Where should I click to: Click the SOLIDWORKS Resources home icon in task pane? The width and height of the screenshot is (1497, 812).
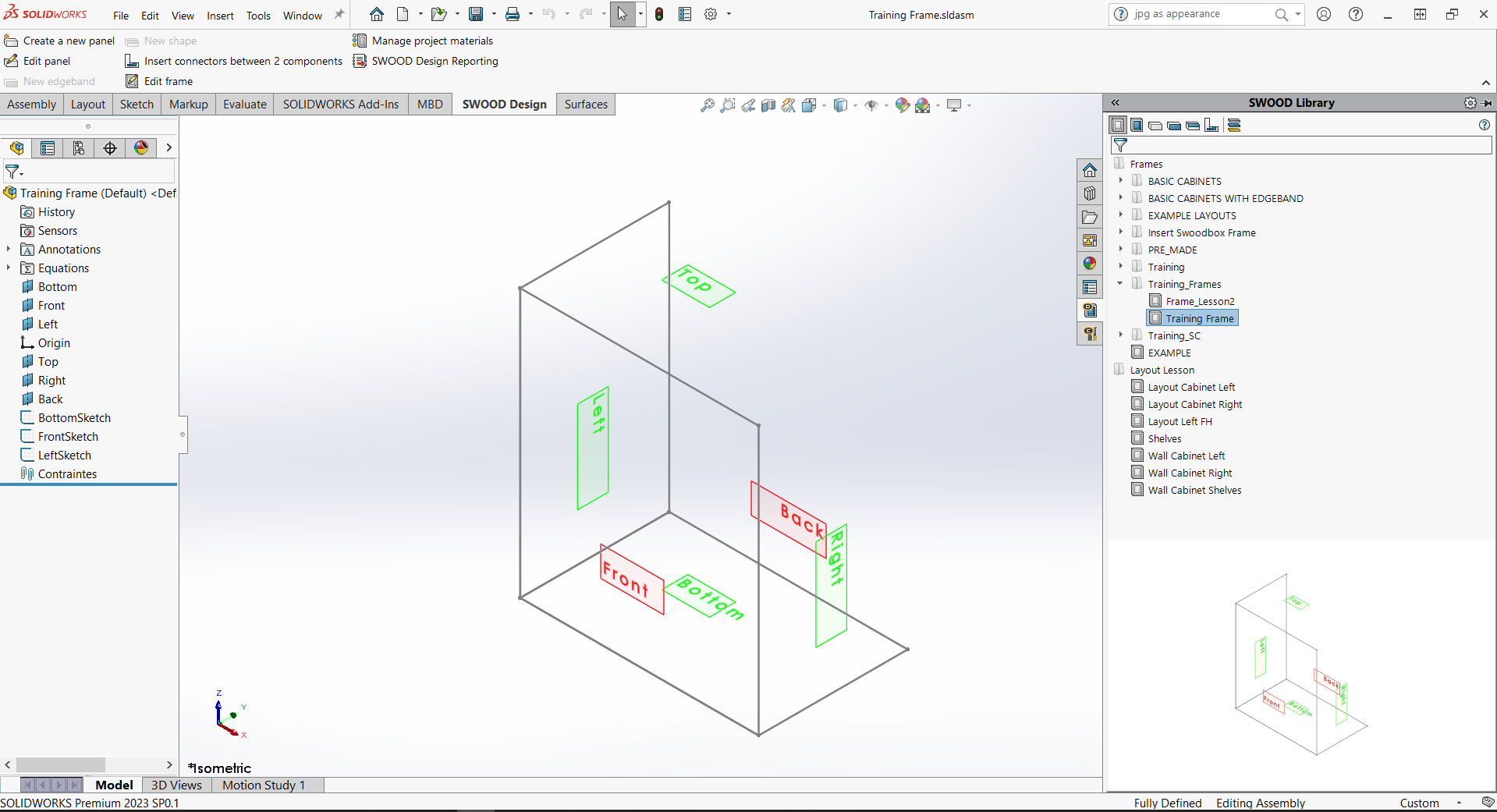[x=1090, y=170]
